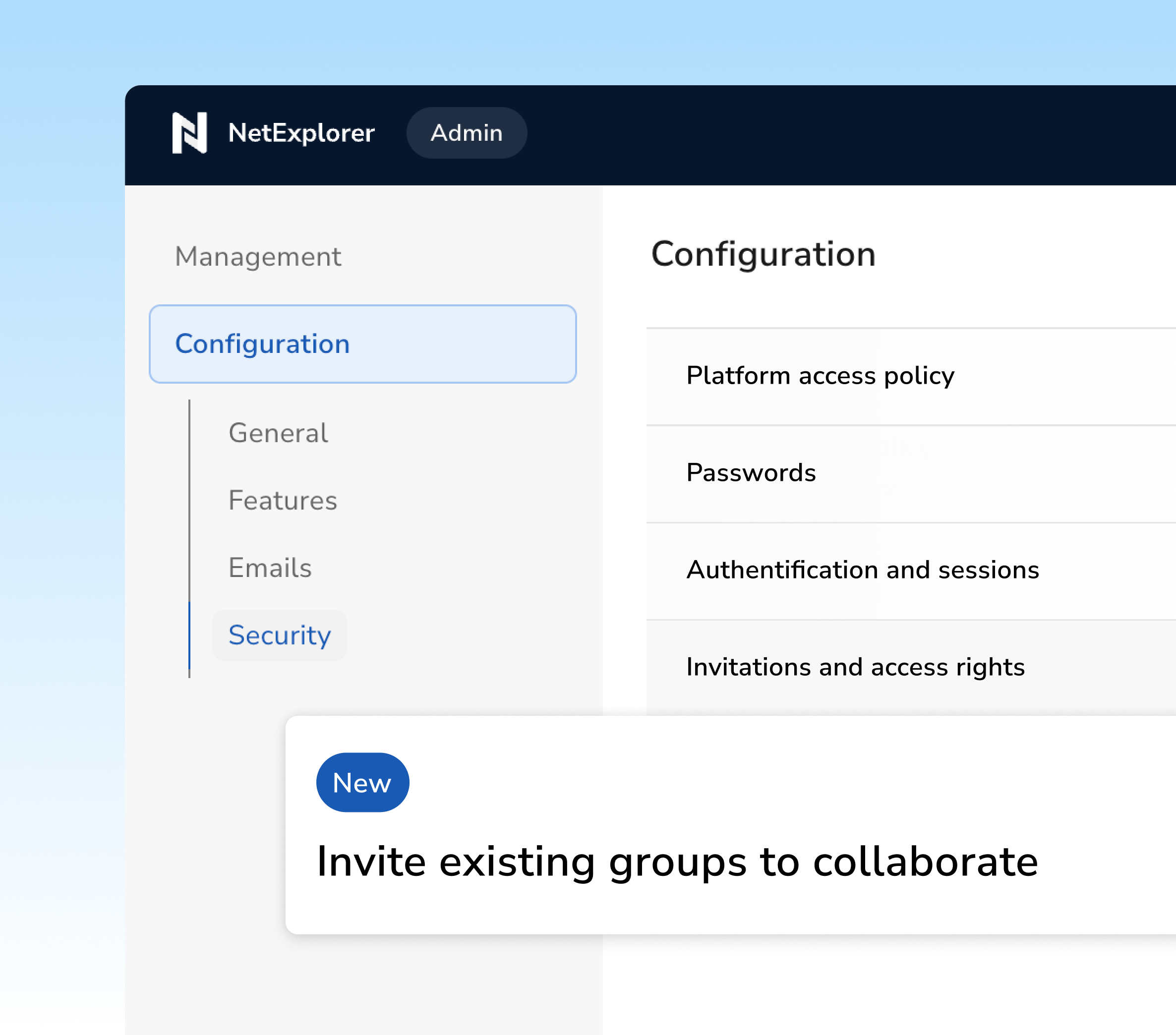The image size is (1176, 1035).
Task: Click the Configuration page title
Action: pyautogui.click(x=763, y=254)
